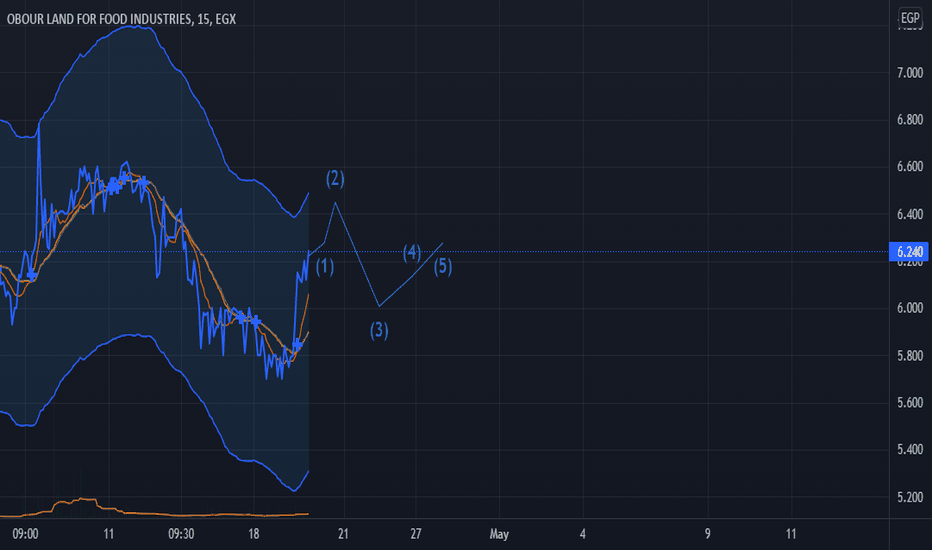
Task: Click the 09:00 time axis label
Action: pos(25,534)
